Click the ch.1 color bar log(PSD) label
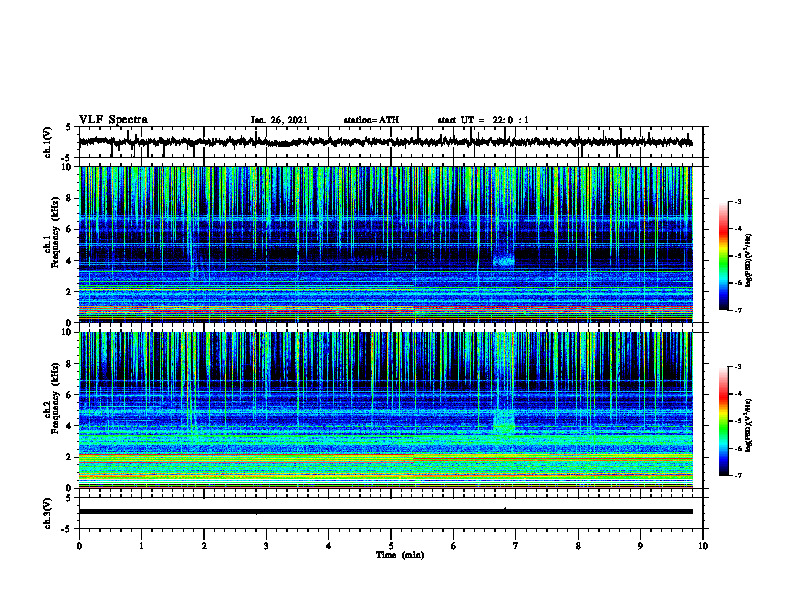 tap(749, 260)
